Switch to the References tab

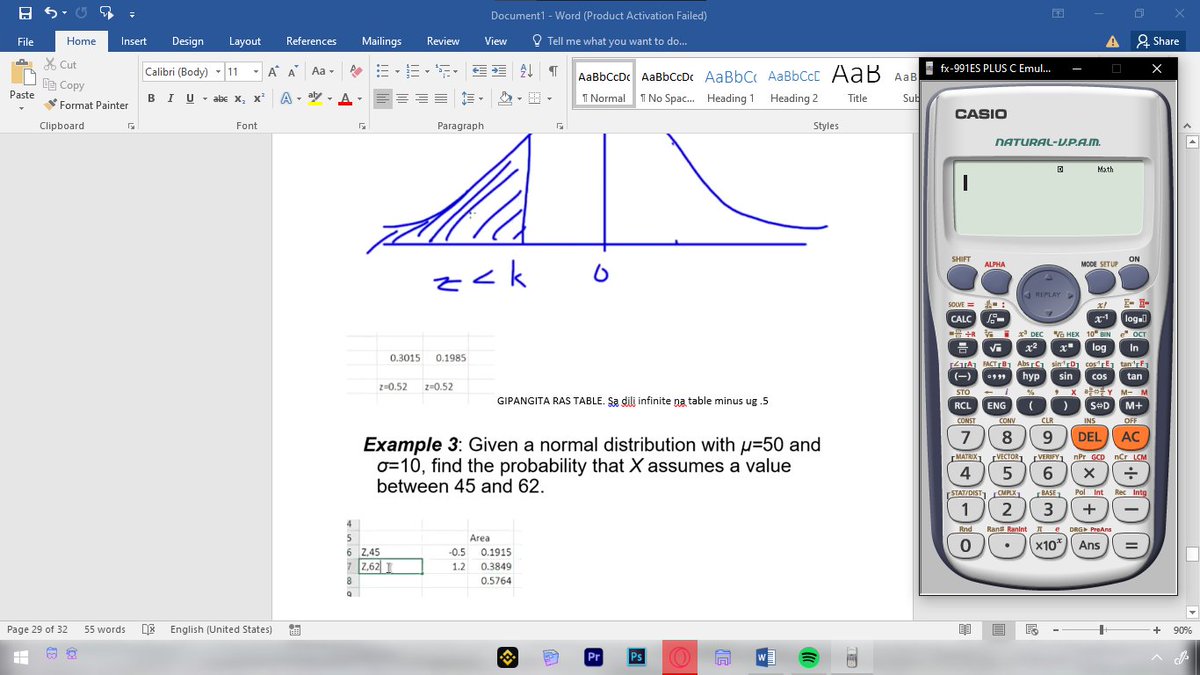311,41
